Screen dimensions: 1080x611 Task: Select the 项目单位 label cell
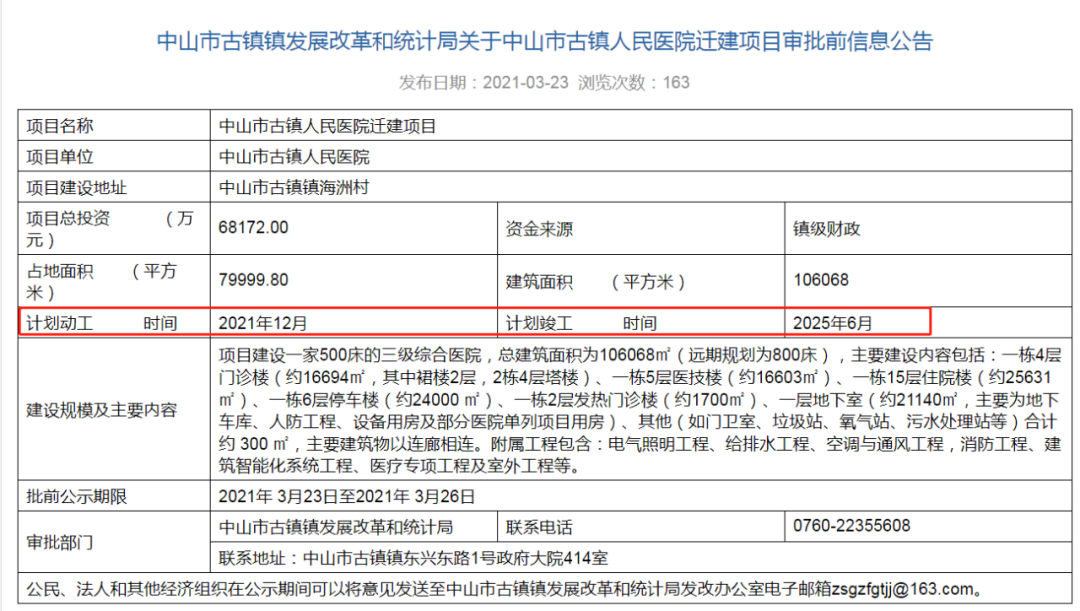click(114, 157)
